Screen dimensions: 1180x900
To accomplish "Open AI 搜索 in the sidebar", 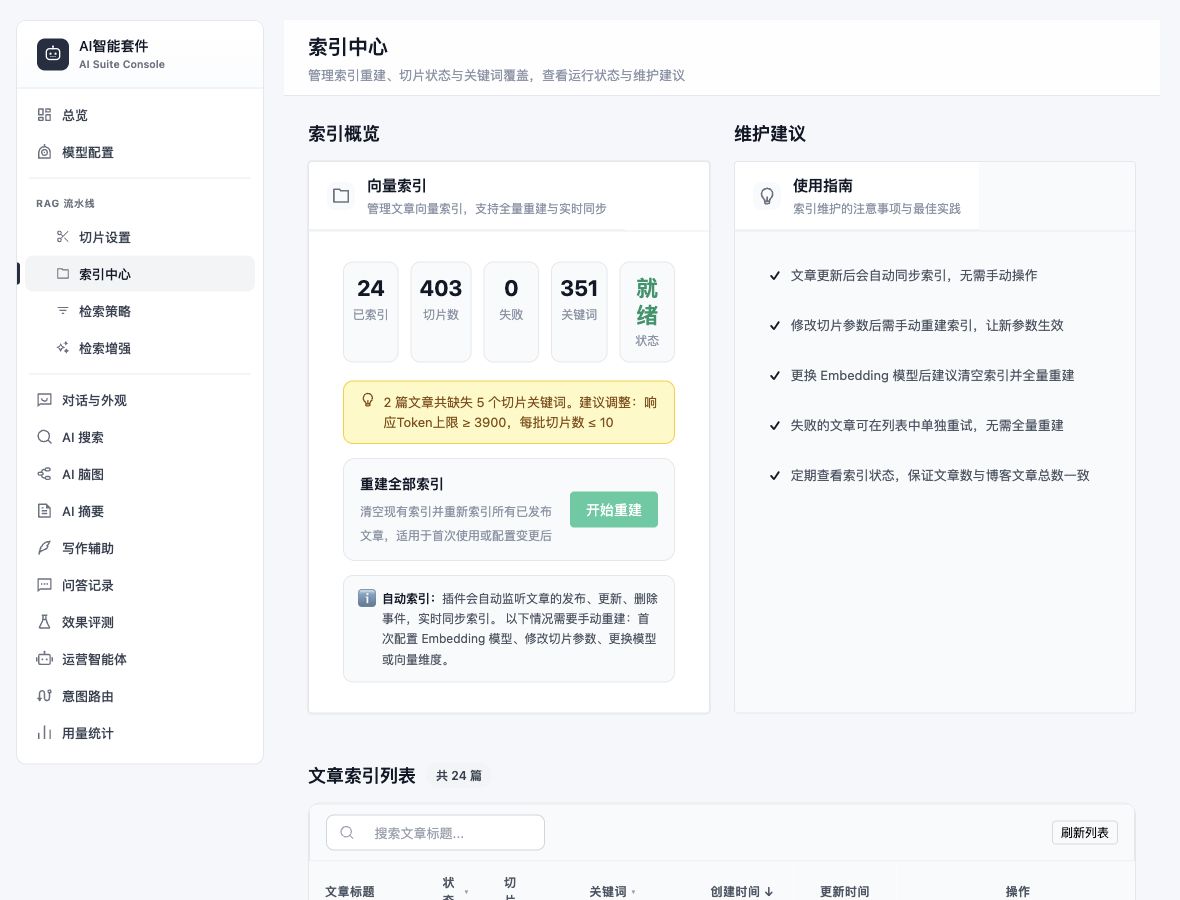I will [x=140, y=437].
